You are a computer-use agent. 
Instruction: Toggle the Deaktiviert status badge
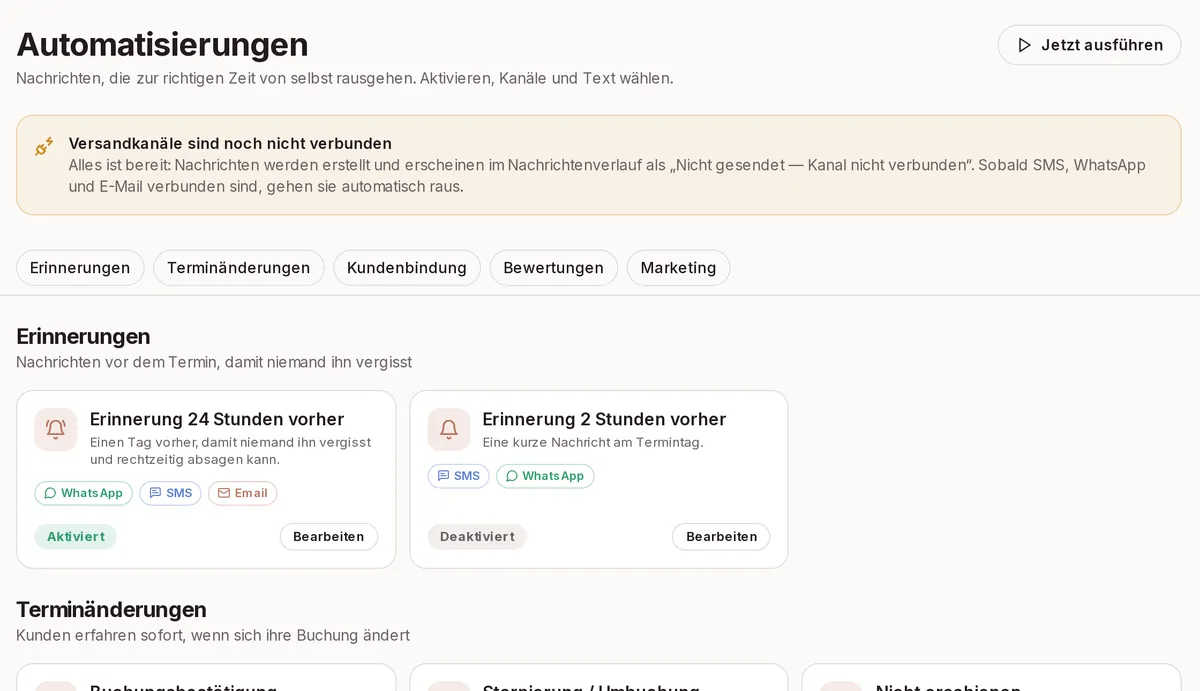click(477, 537)
